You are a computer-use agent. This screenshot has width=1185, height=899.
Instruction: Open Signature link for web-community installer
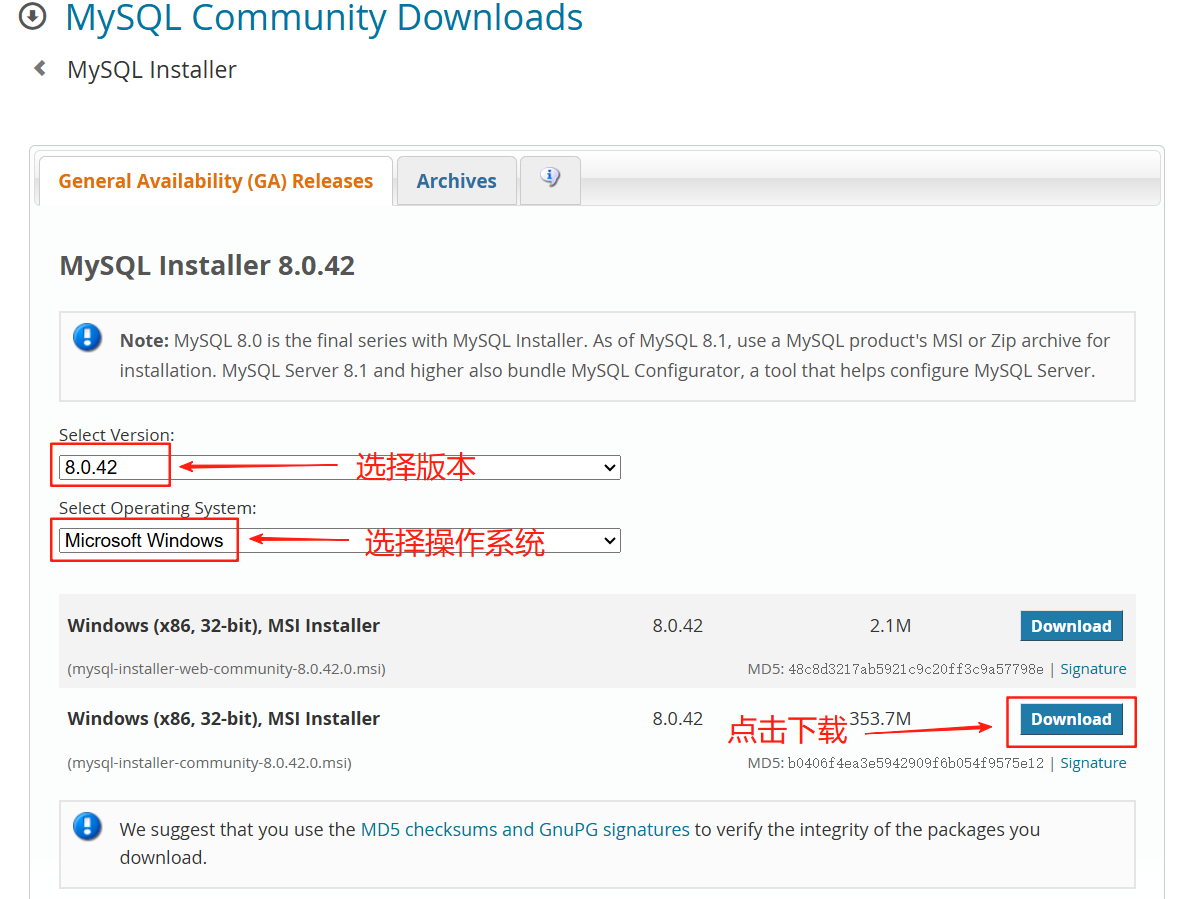click(x=1093, y=669)
